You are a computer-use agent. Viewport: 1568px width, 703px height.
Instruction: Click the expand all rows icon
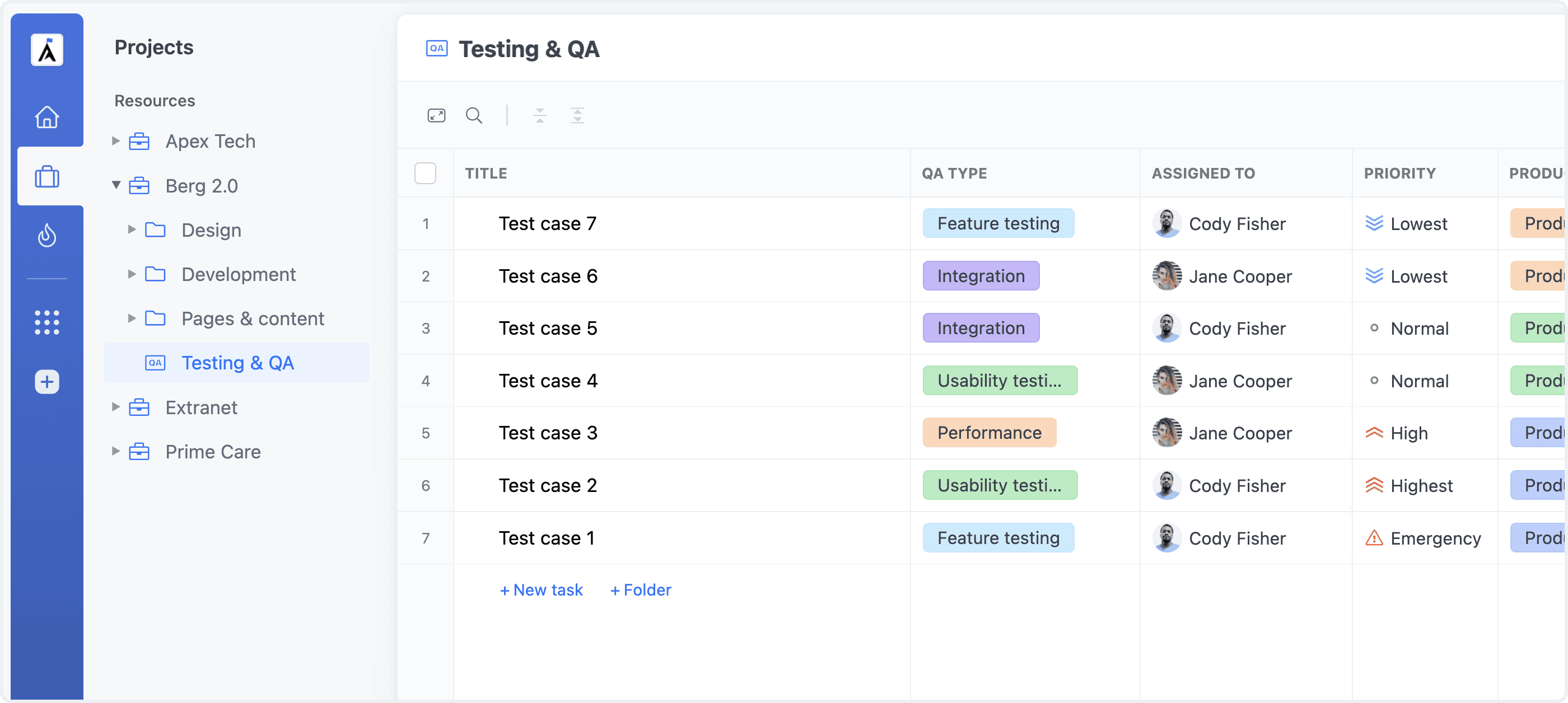pyautogui.click(x=577, y=115)
